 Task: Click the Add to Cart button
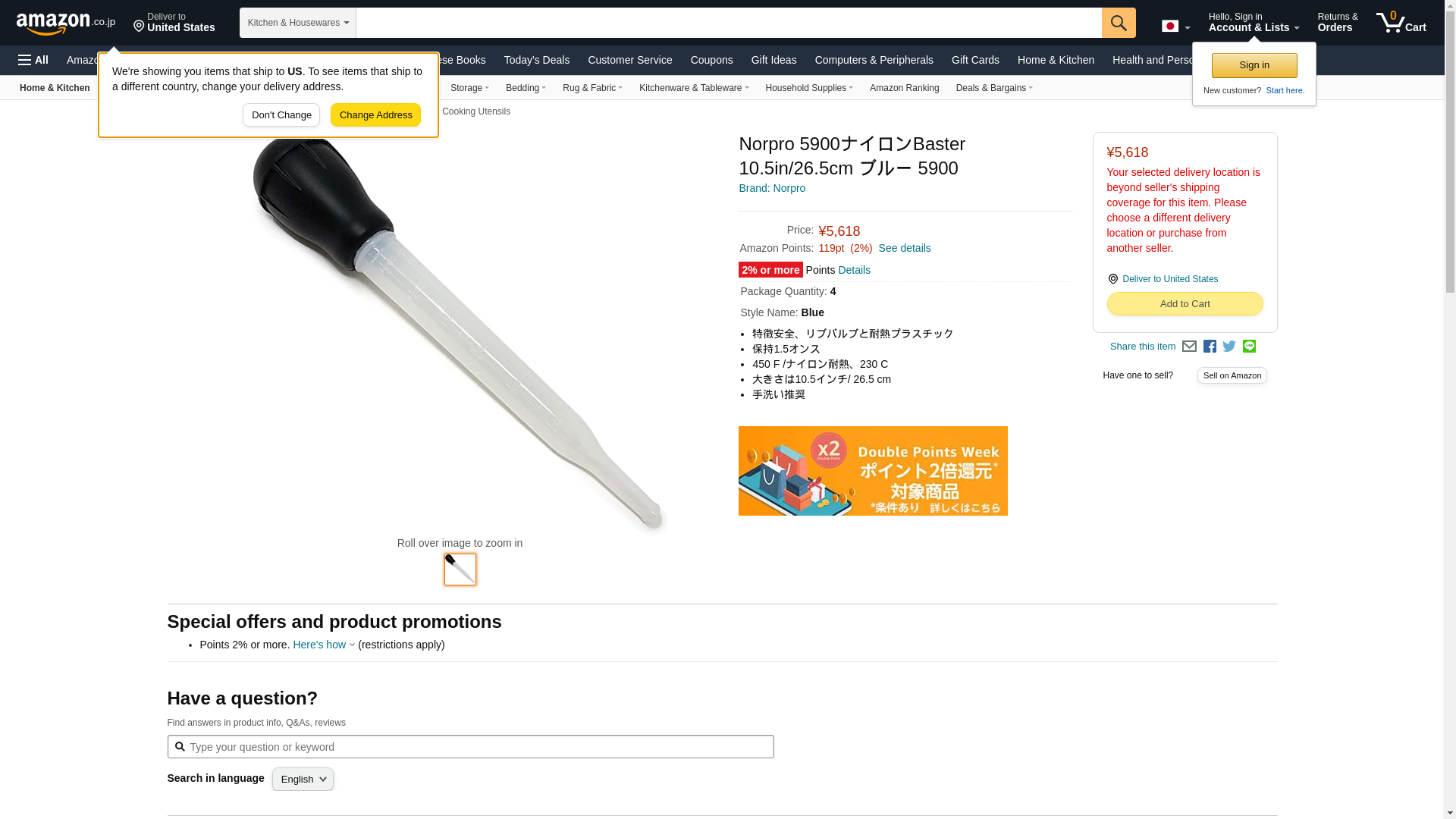(1185, 304)
